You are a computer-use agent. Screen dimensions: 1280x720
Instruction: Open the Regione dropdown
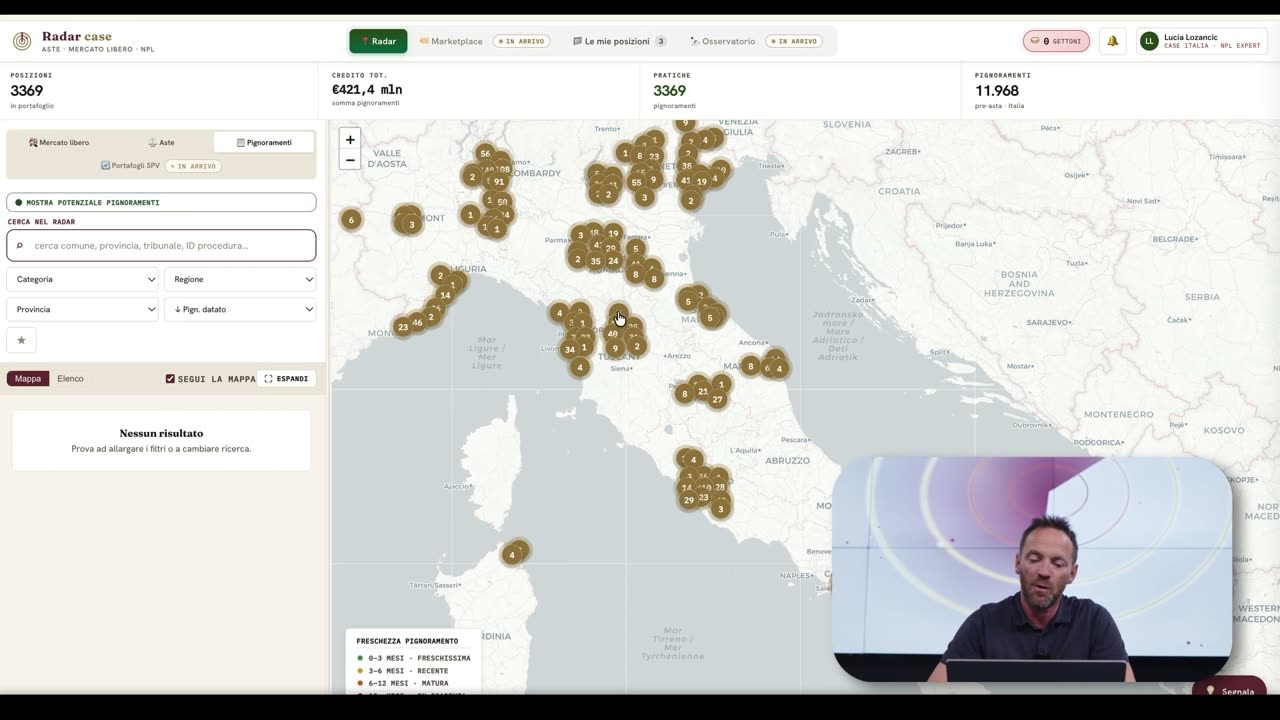pyautogui.click(x=240, y=279)
